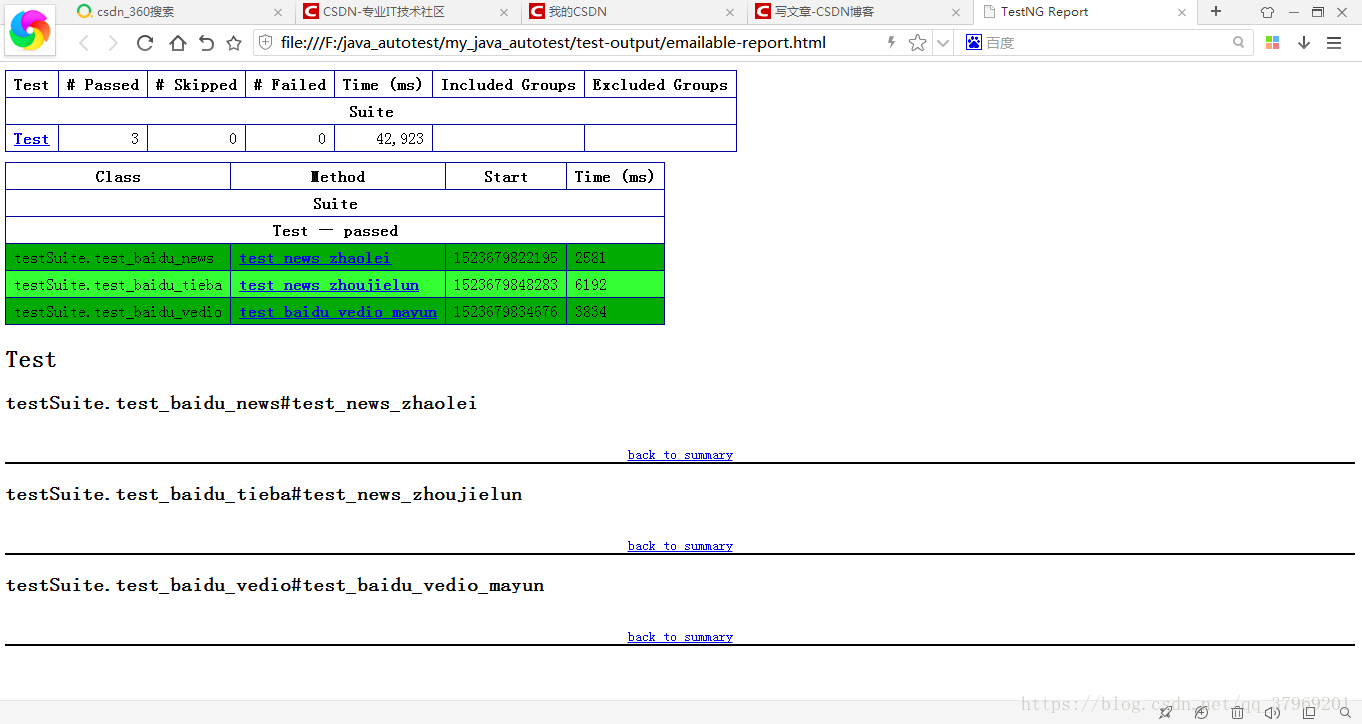The image size is (1362, 724).
Task: Open the test_news_zhoujielun method link
Action: (x=329, y=285)
